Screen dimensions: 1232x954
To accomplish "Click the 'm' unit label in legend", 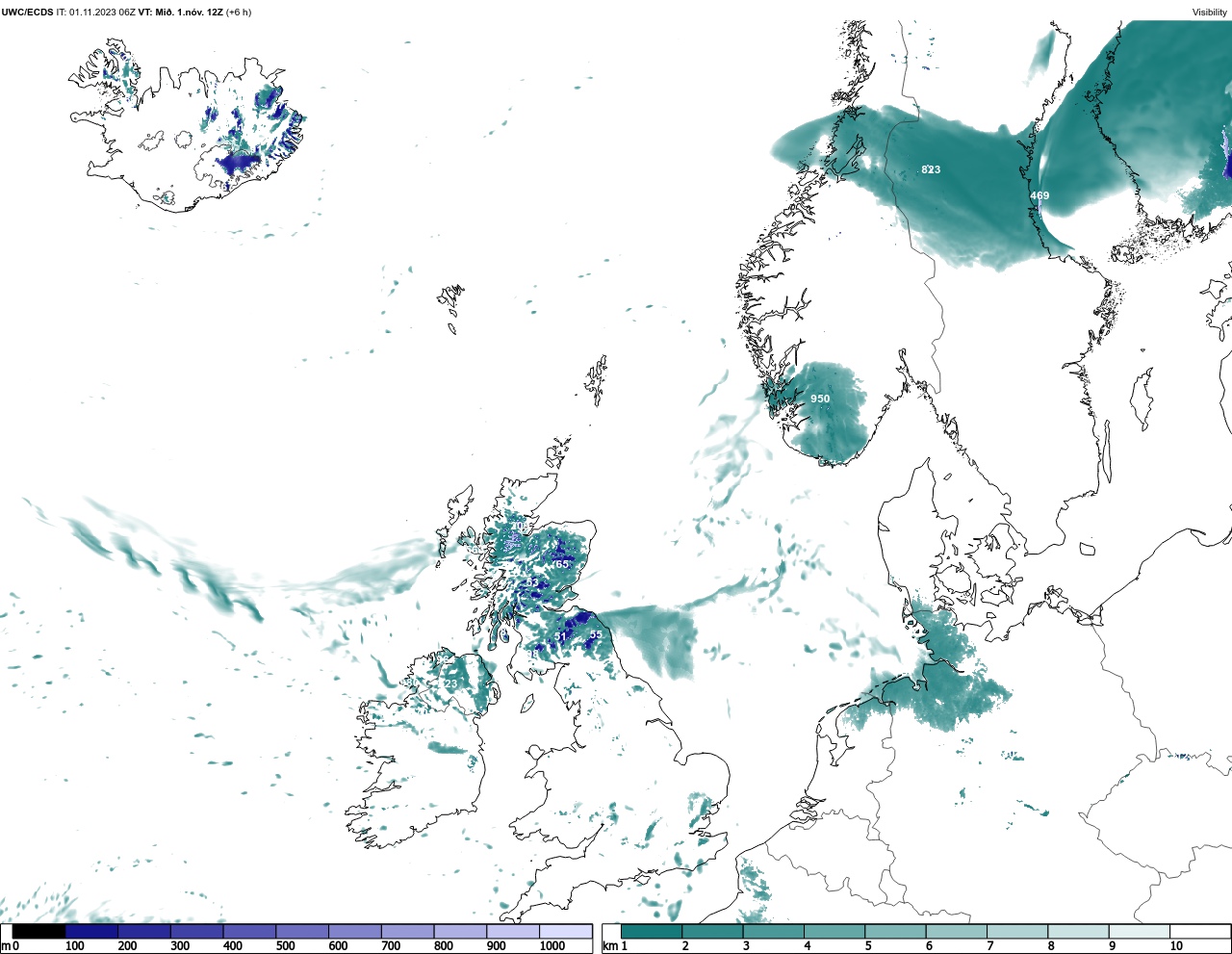I will pyautogui.click(x=6, y=946).
